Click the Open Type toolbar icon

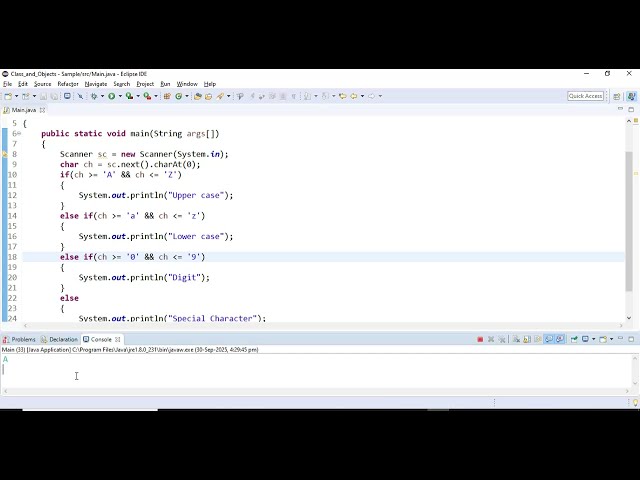pyautogui.click(x=198, y=96)
